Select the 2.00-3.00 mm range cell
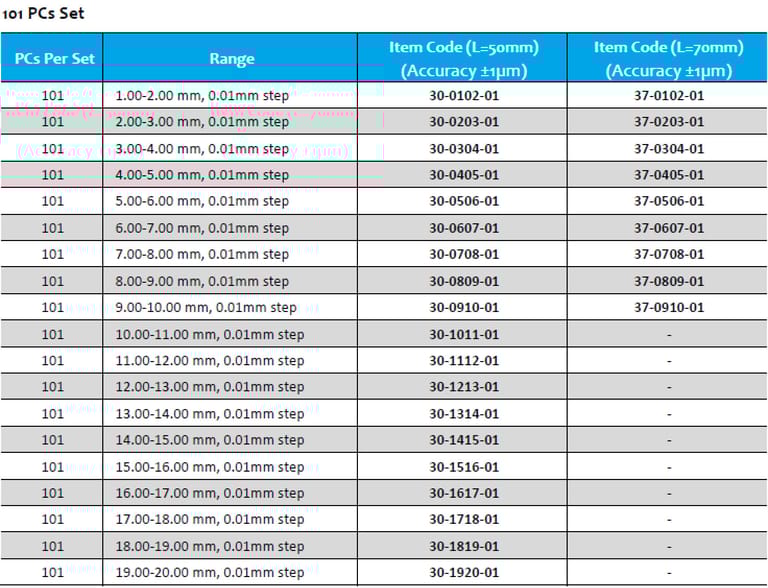Viewport: 768px width, 588px height. 202,122
